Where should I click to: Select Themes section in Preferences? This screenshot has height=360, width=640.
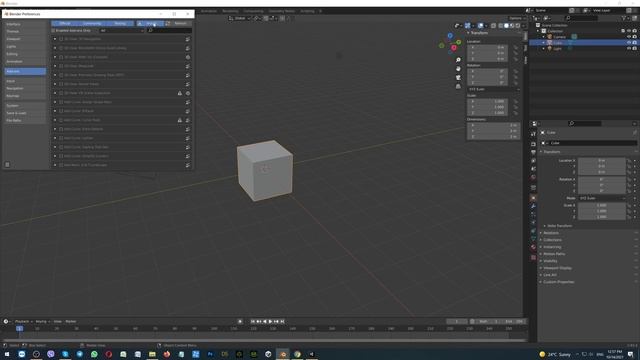click(25, 31)
